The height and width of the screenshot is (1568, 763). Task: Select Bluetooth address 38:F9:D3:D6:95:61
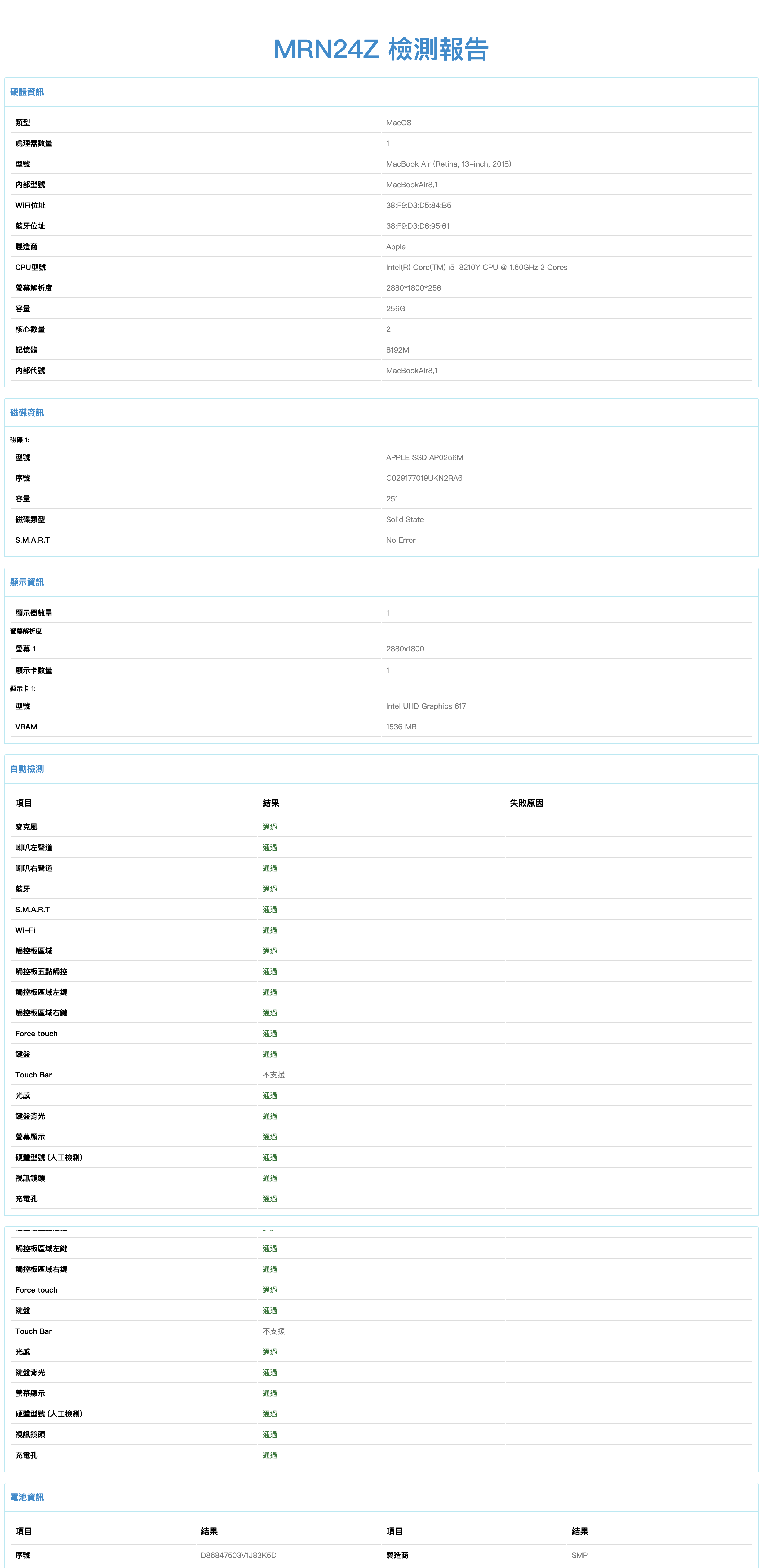418,226
